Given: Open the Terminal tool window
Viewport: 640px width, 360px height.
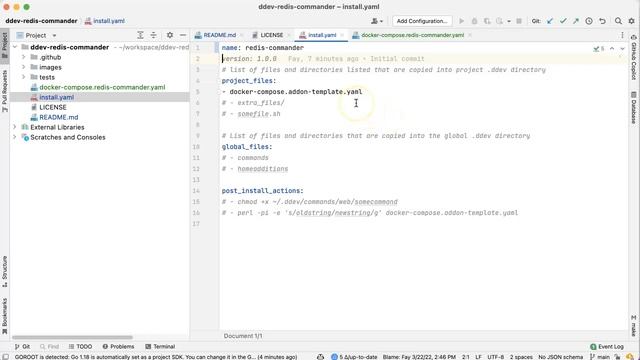Looking at the screenshot, I should click(160, 347).
